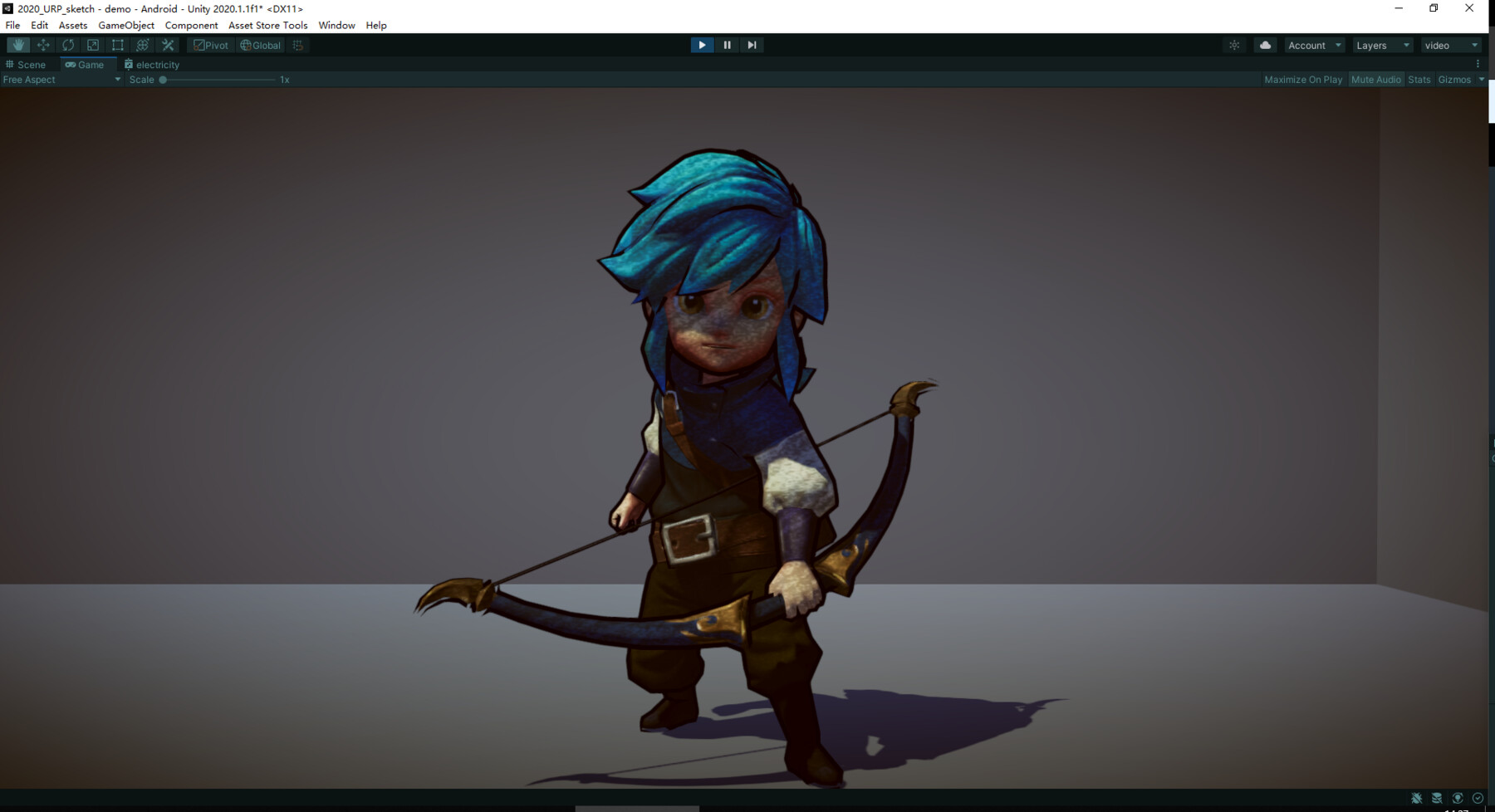1495x812 pixels.
Task: Open the video layout dropdown
Action: click(x=1450, y=45)
